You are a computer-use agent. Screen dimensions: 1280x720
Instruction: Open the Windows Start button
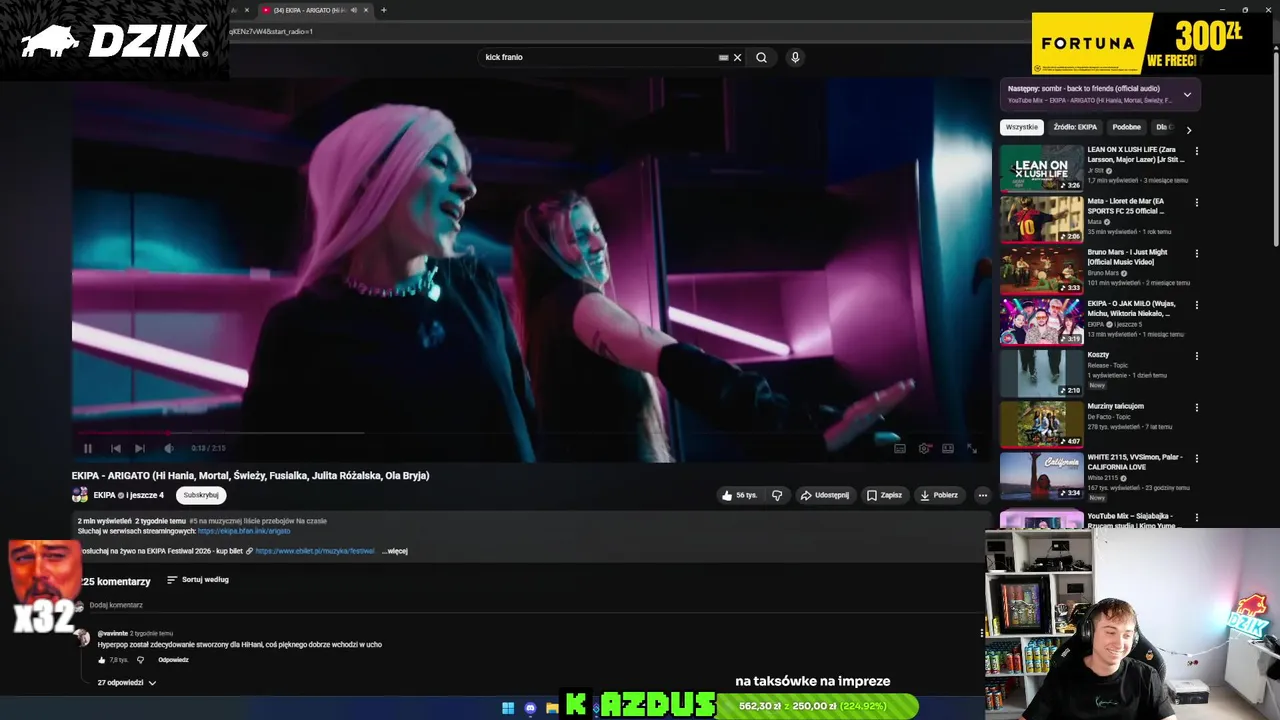pos(508,708)
